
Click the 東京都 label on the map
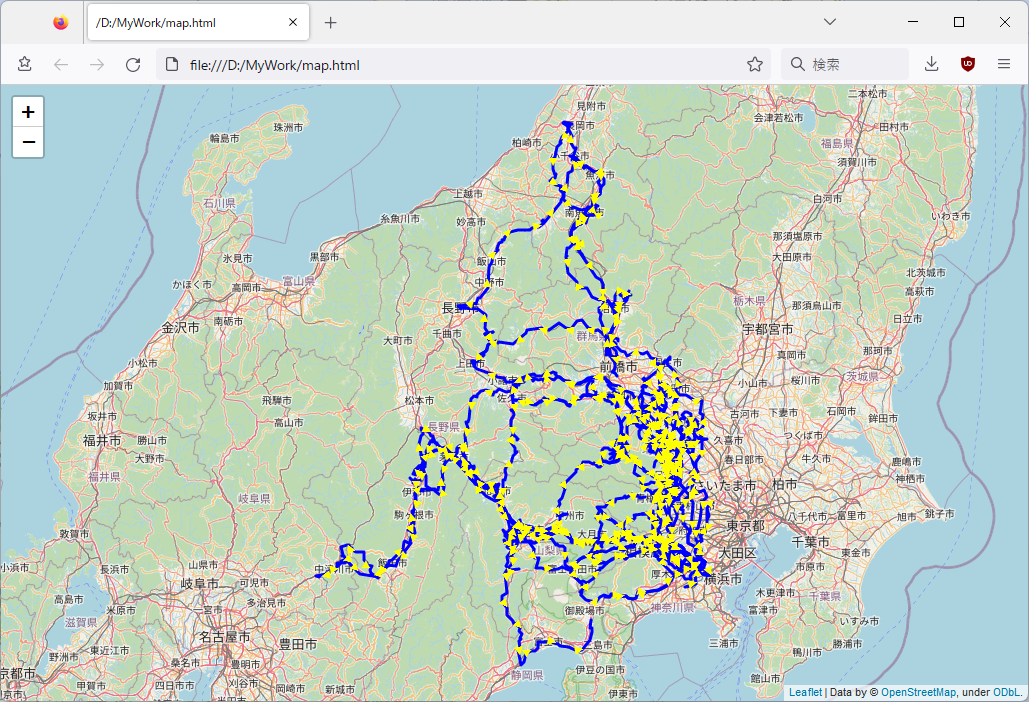(745, 526)
